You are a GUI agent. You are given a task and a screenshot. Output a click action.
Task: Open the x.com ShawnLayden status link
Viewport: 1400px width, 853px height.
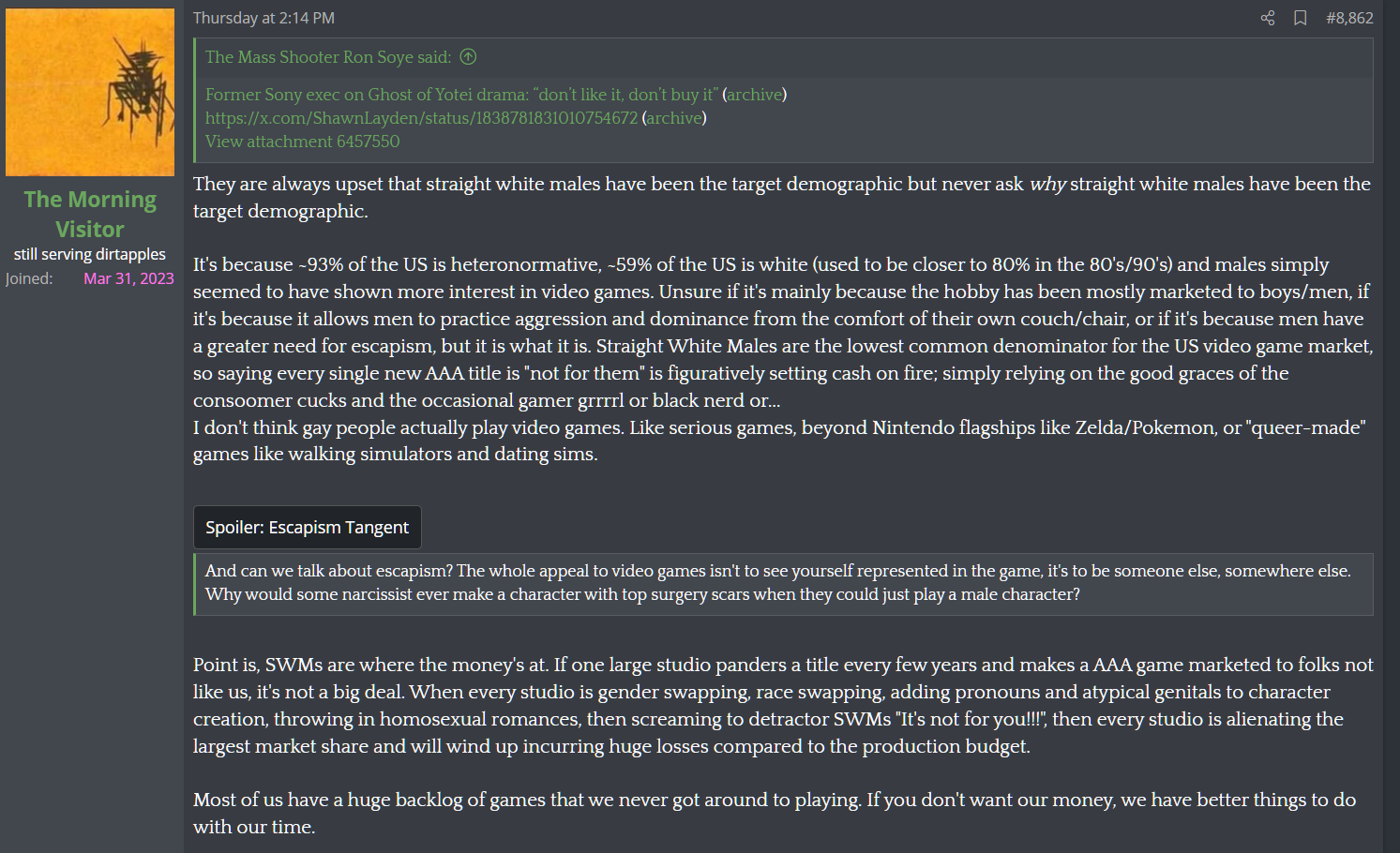tap(421, 118)
